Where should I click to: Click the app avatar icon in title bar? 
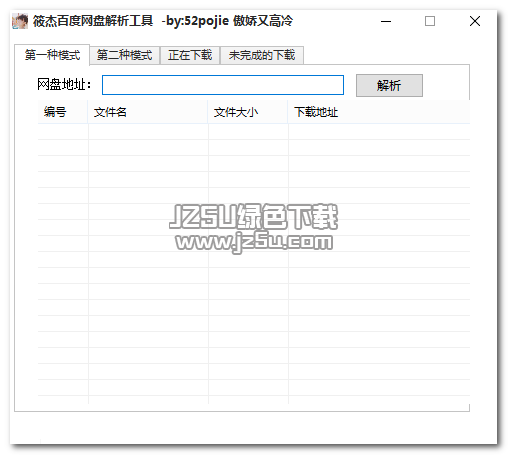pyautogui.click(x=20, y=21)
